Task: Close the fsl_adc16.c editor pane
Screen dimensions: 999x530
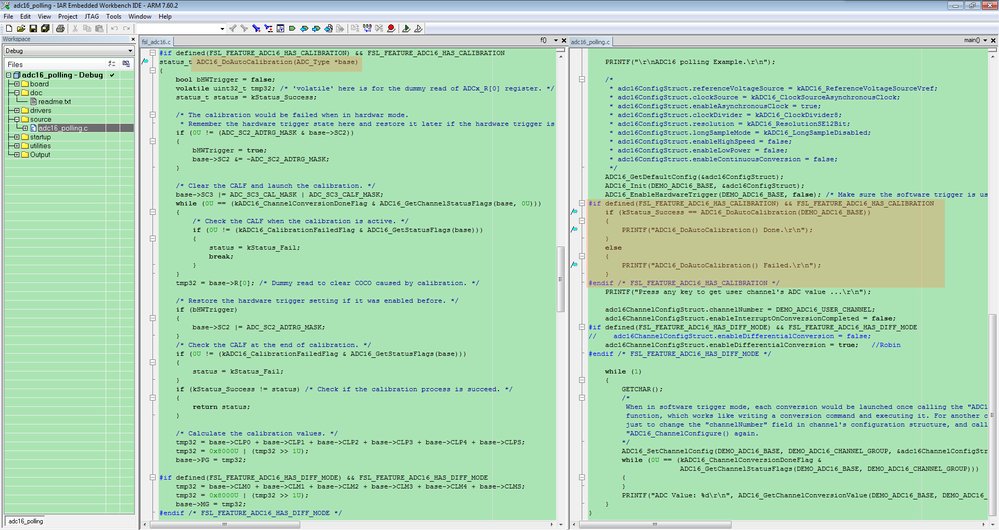Action: pos(563,40)
